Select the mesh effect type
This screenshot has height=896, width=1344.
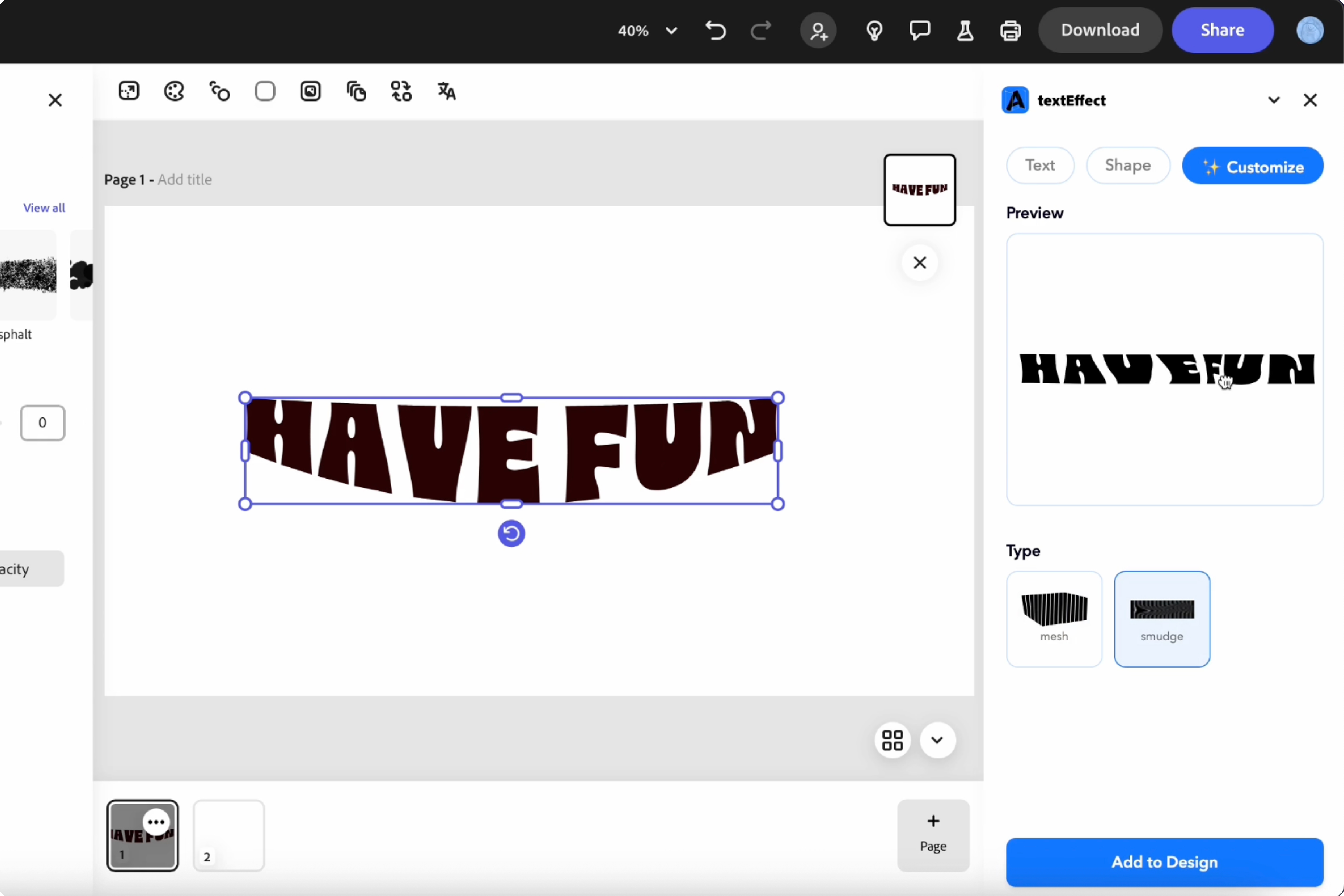pyautogui.click(x=1054, y=618)
